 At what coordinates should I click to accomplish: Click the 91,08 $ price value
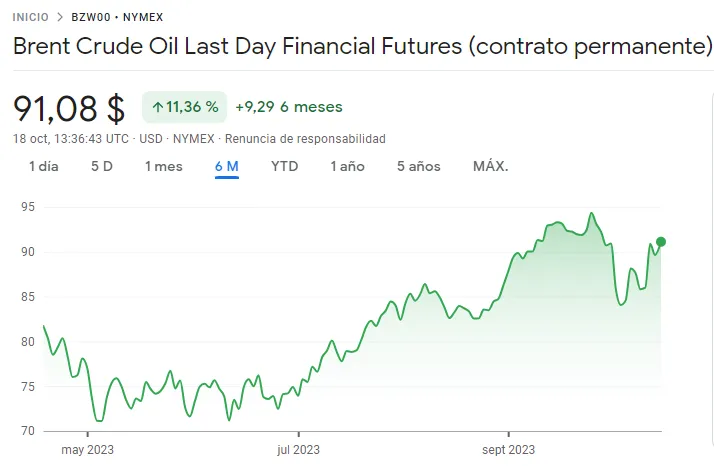point(69,108)
